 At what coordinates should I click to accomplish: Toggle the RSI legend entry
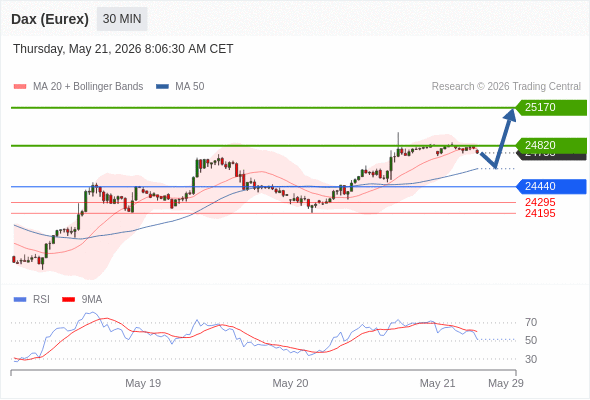point(32,300)
